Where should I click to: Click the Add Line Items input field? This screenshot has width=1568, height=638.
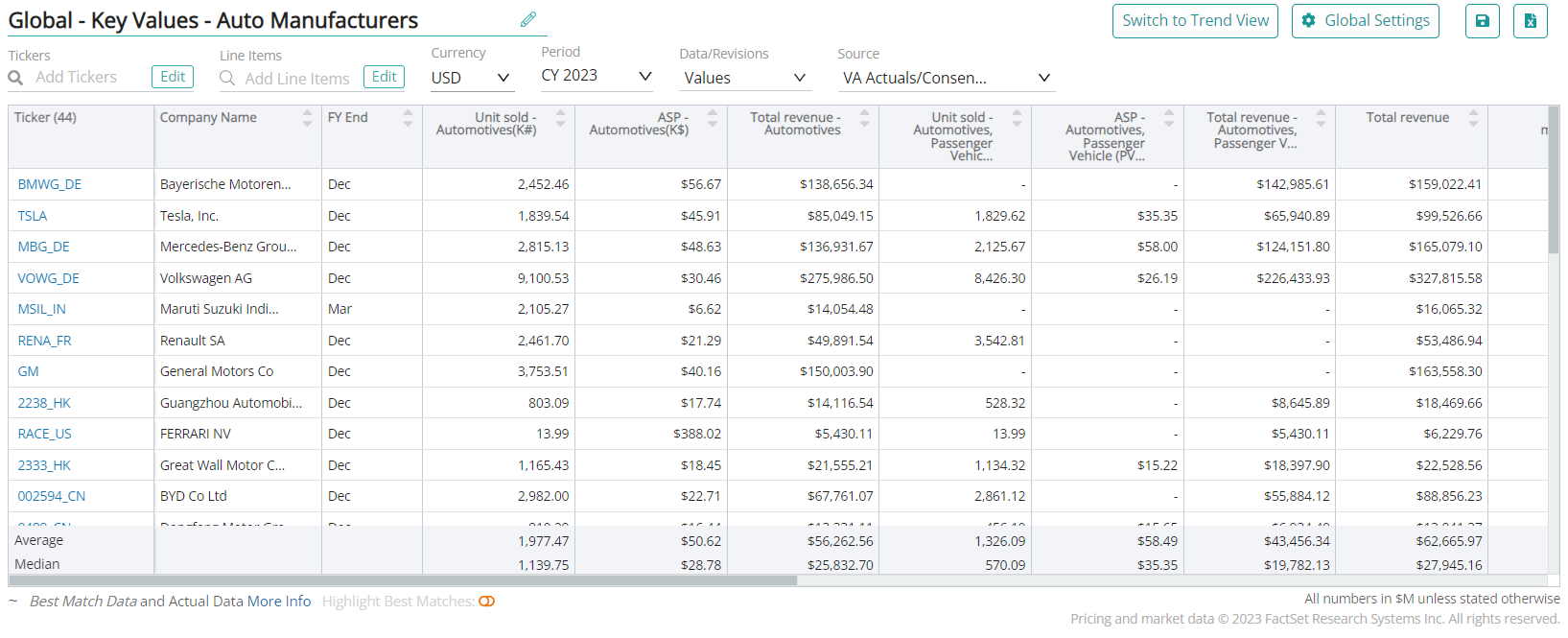tap(297, 79)
